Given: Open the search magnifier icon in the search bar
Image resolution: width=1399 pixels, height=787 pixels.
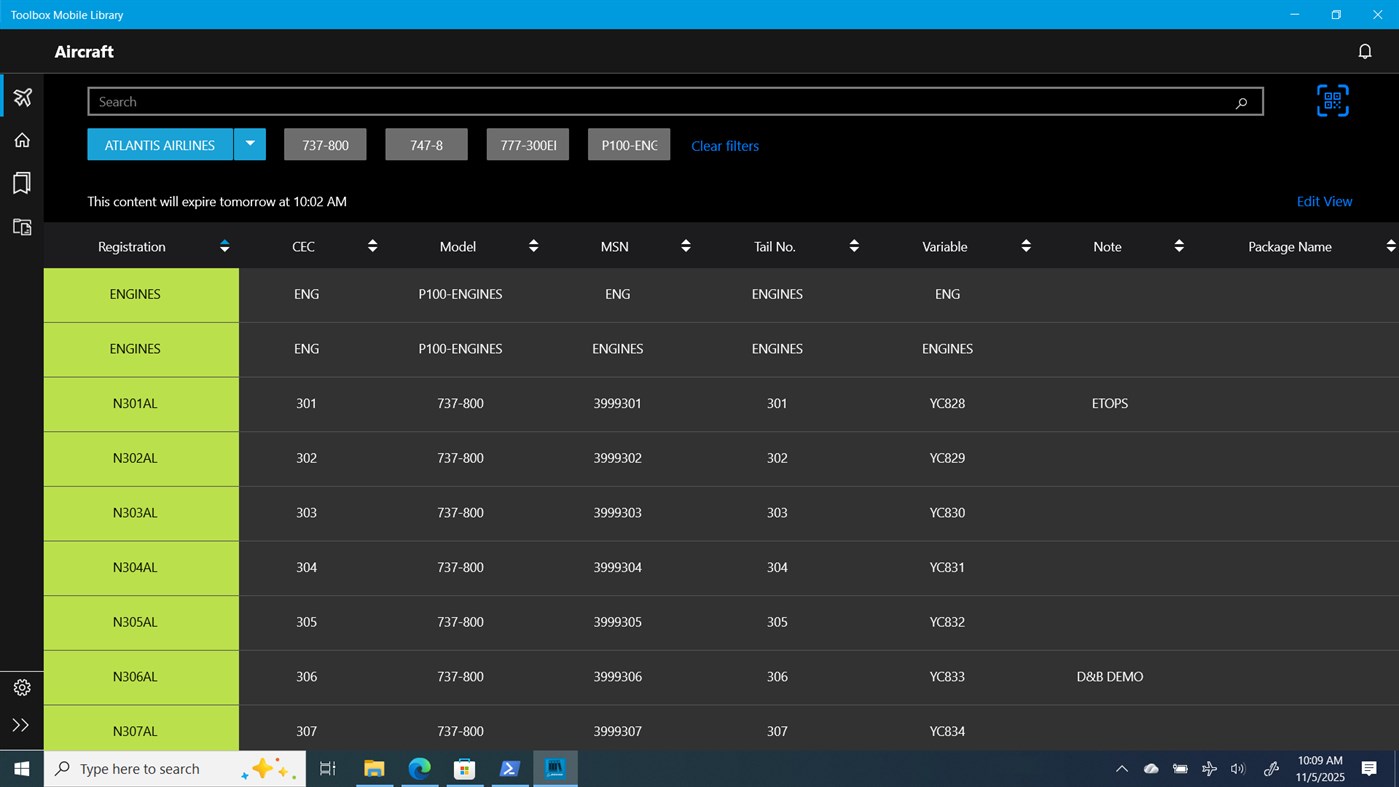Looking at the screenshot, I should [x=1241, y=102].
